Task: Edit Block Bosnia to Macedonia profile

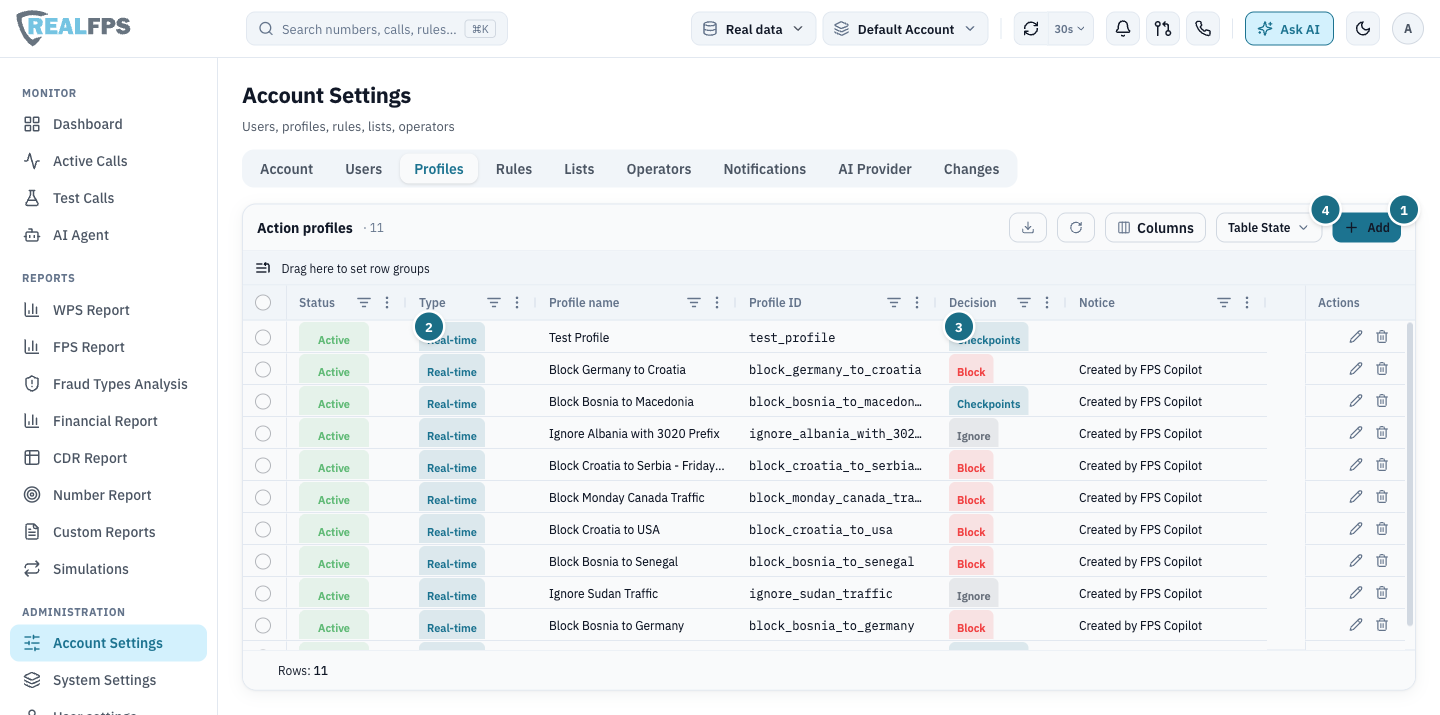Action: 1356,401
